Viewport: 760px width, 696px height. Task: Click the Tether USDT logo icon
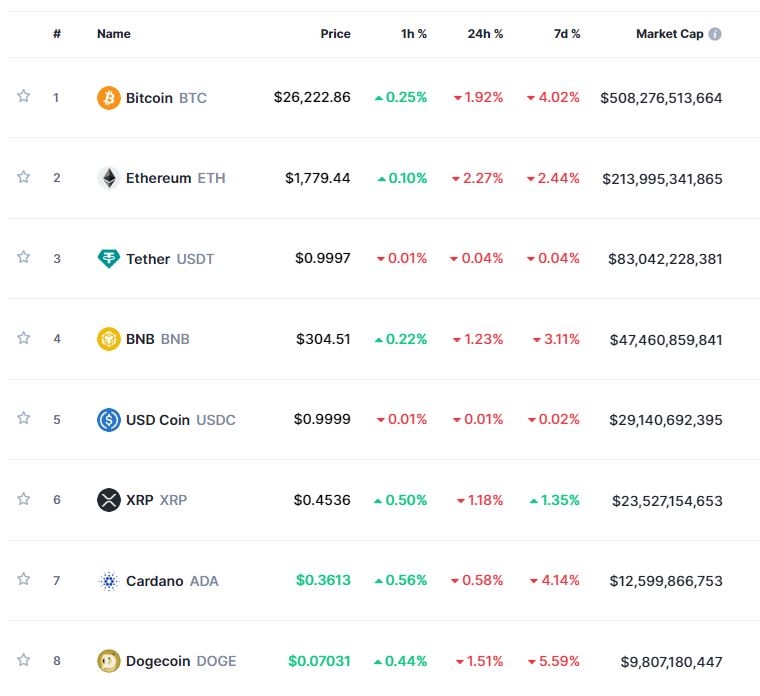click(108, 259)
